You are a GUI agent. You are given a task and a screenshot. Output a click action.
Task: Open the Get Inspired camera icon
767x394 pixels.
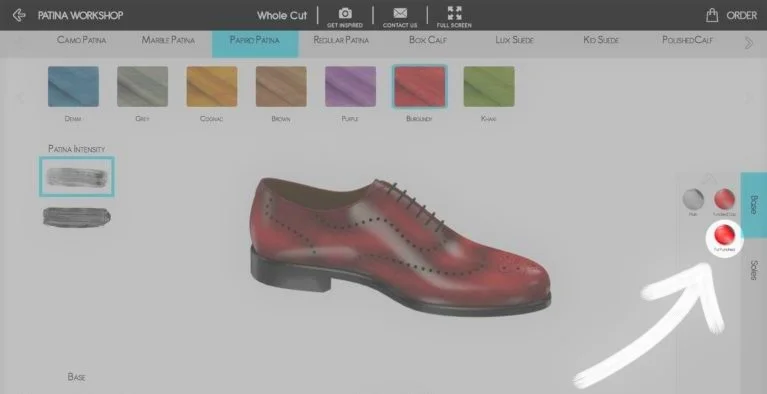(x=345, y=14)
